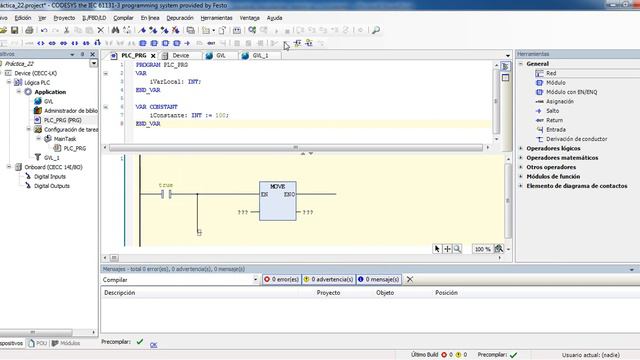Viewport: 640px width, 360px height.
Task: Undo the last action via toolbar arrow
Action: pos(44,30)
